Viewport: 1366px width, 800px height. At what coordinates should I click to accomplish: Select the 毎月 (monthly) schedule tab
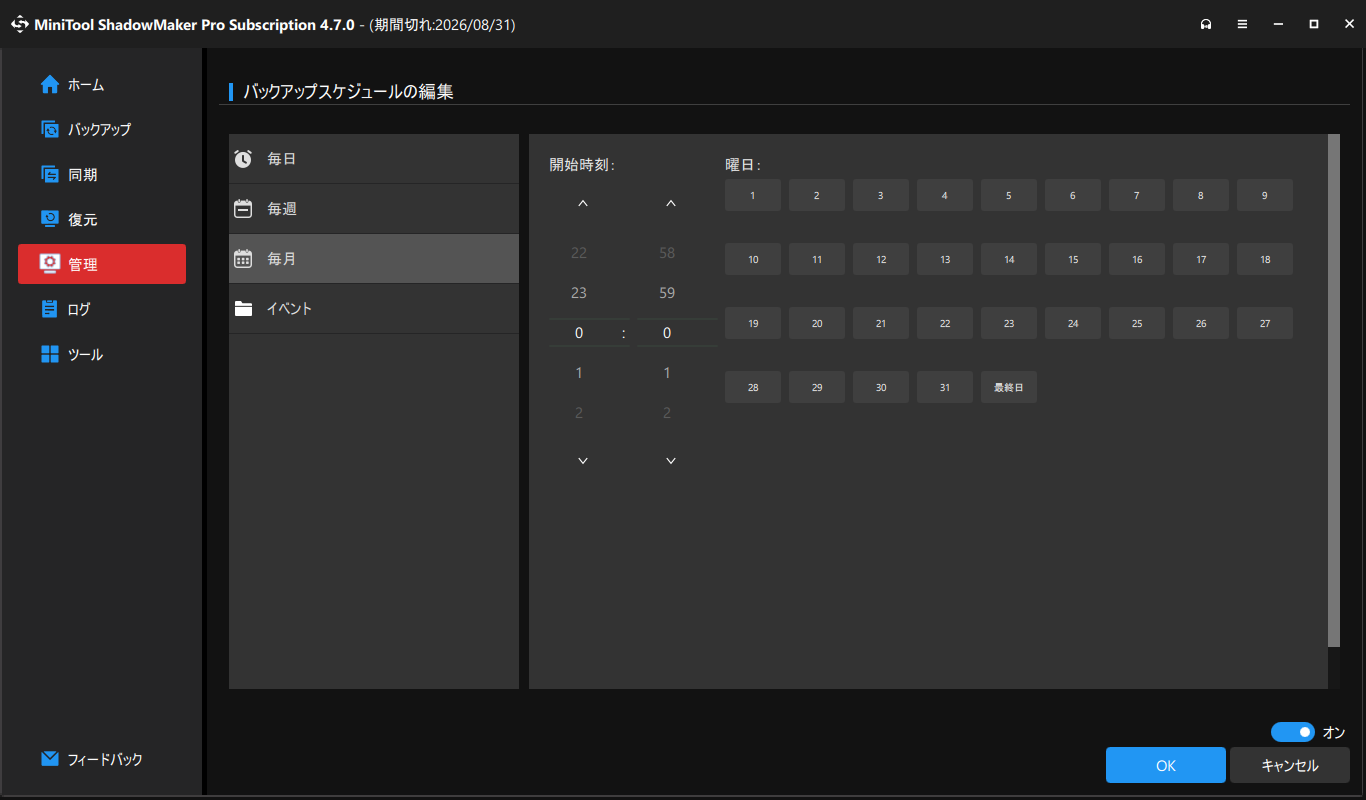point(374,258)
